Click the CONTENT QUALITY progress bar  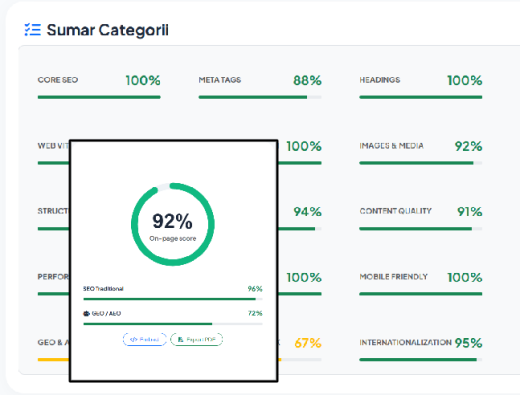[421, 229]
